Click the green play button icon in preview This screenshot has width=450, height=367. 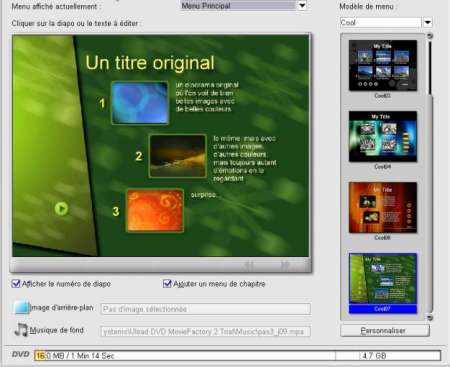click(61, 209)
